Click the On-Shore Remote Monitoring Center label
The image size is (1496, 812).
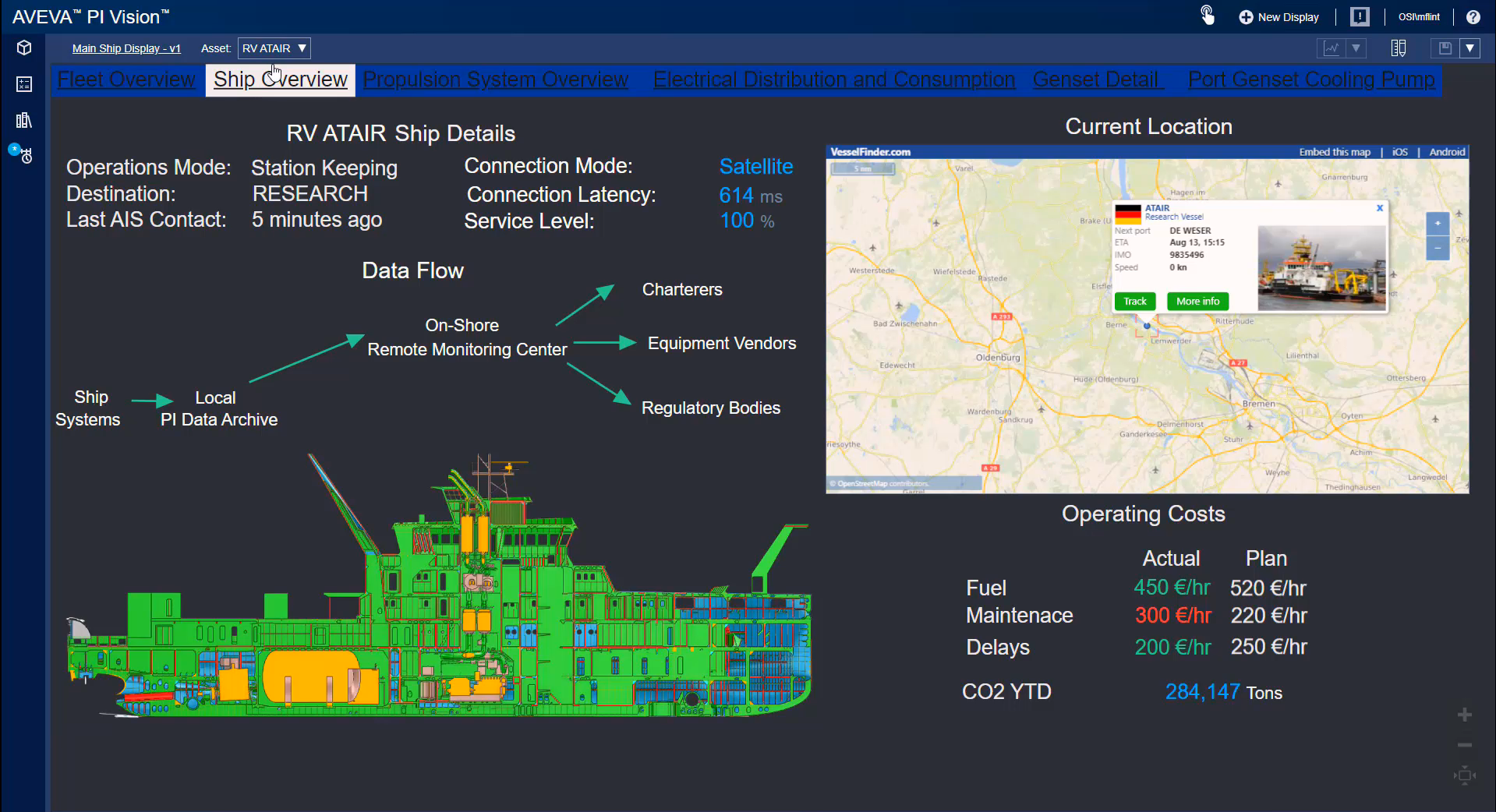467,337
